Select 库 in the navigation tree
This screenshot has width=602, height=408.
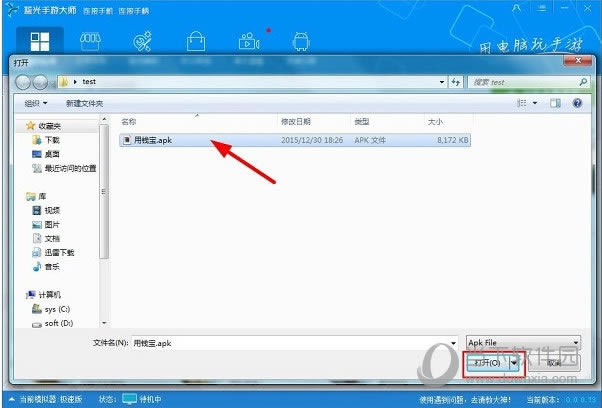pos(36,197)
